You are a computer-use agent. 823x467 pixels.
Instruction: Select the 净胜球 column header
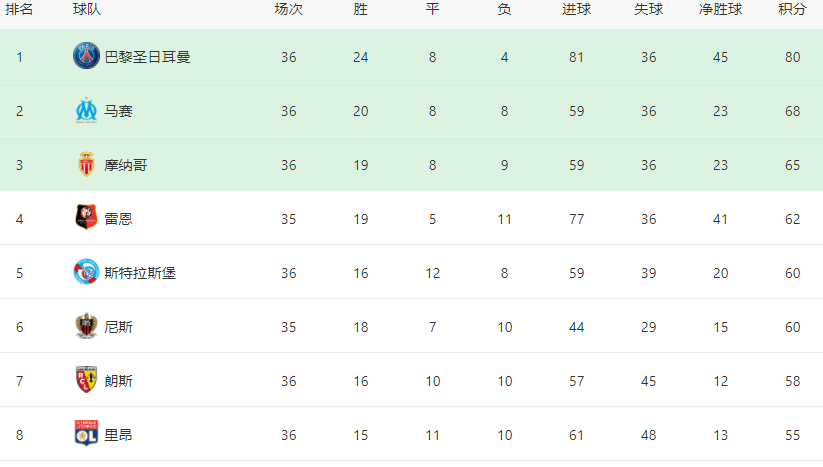coord(720,9)
